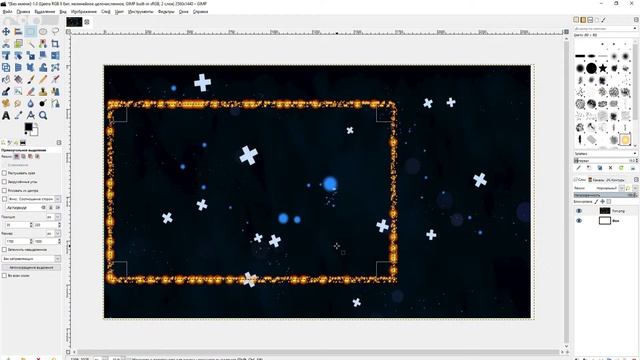The image size is (640, 360).
Task: Select the Ink tool
Action: click(x=6, y=91)
